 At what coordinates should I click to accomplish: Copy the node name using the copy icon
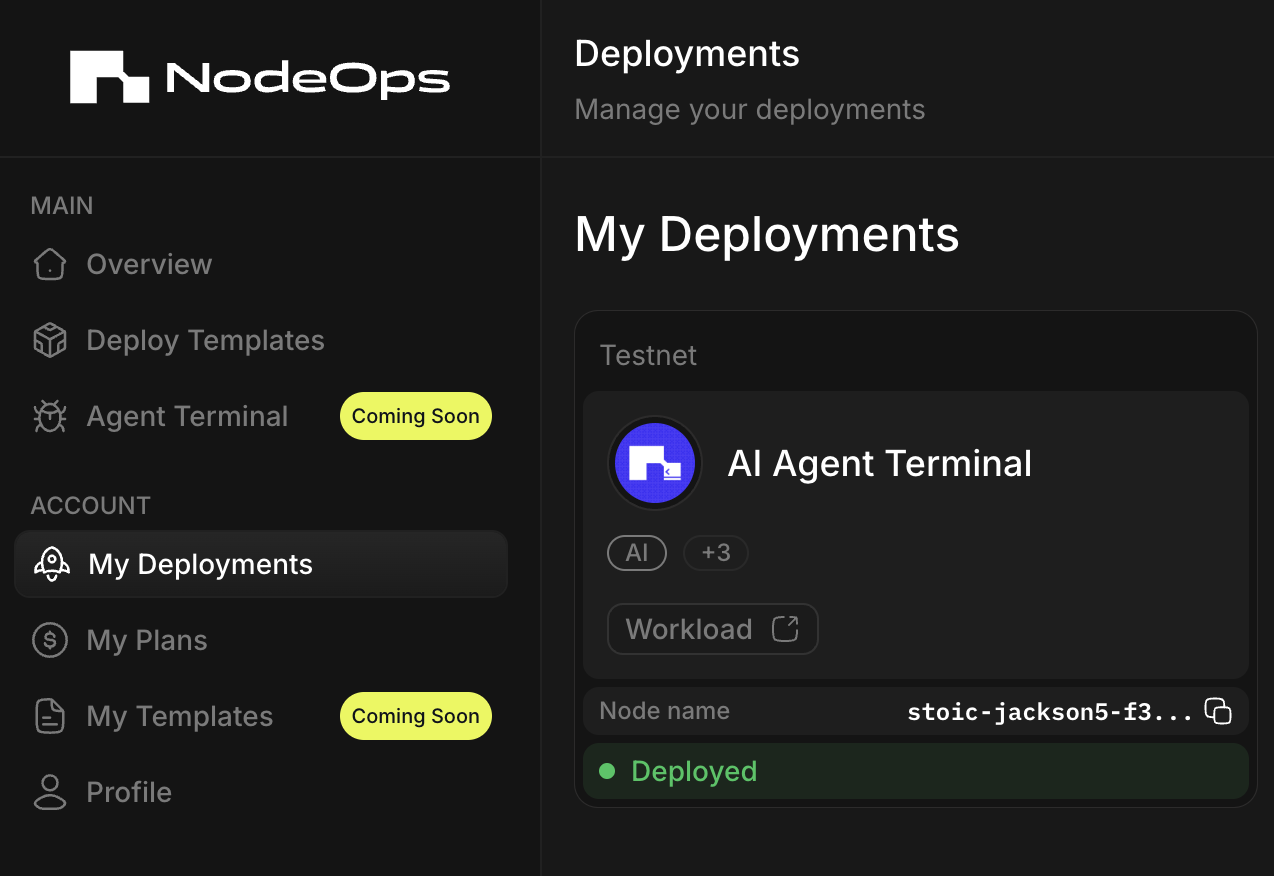[1218, 711]
